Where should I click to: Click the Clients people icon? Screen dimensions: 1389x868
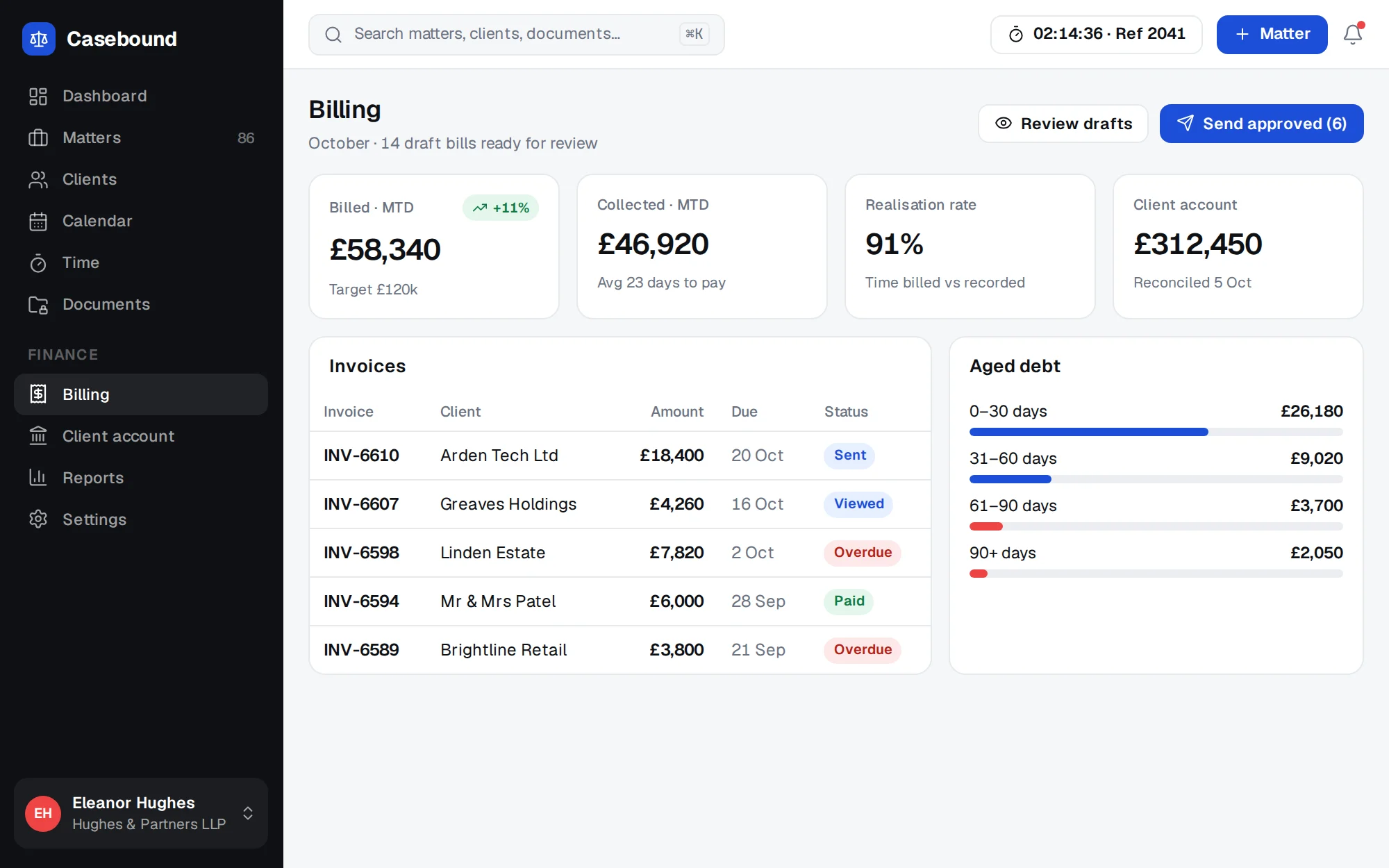point(38,180)
